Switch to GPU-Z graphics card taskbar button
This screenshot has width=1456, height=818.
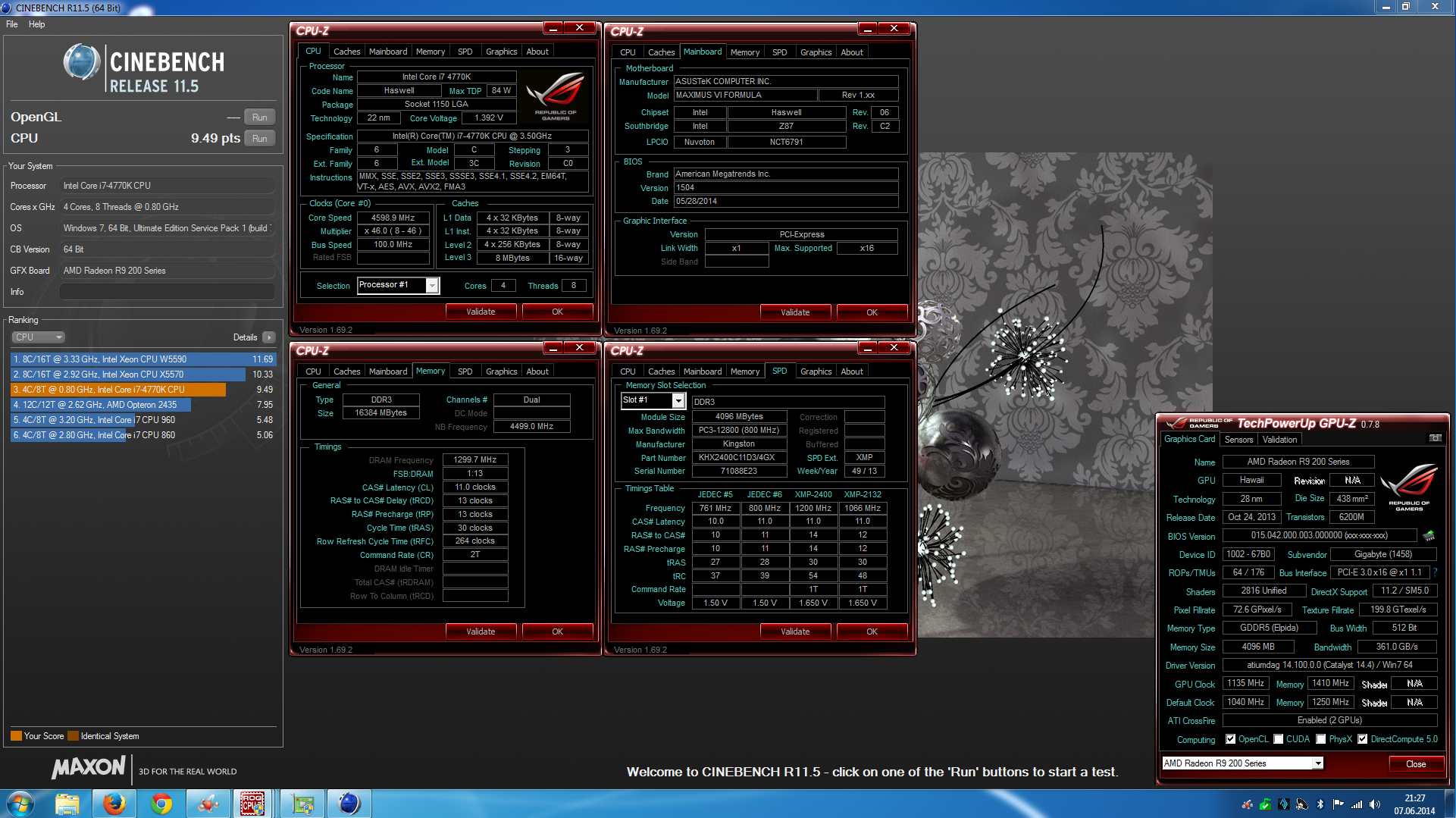(x=303, y=804)
